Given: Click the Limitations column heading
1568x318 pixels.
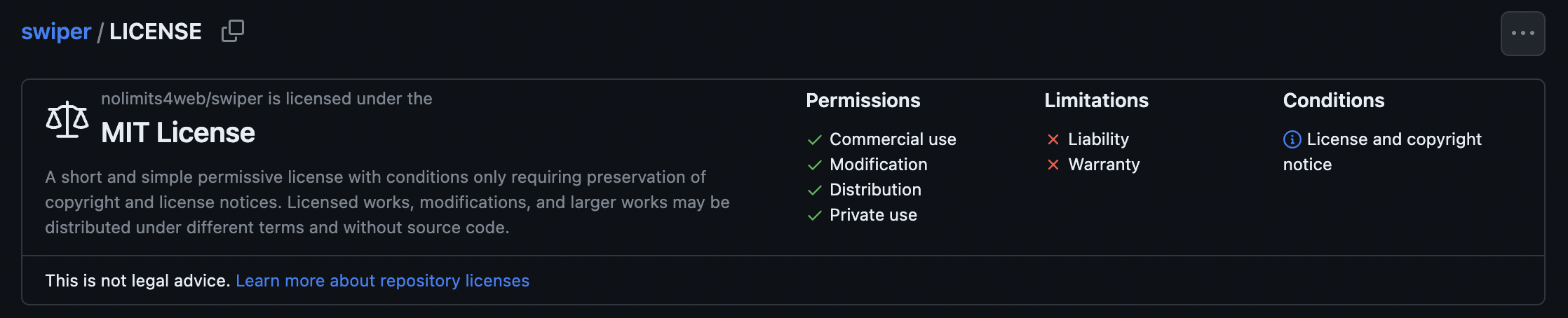Looking at the screenshot, I should (1096, 100).
